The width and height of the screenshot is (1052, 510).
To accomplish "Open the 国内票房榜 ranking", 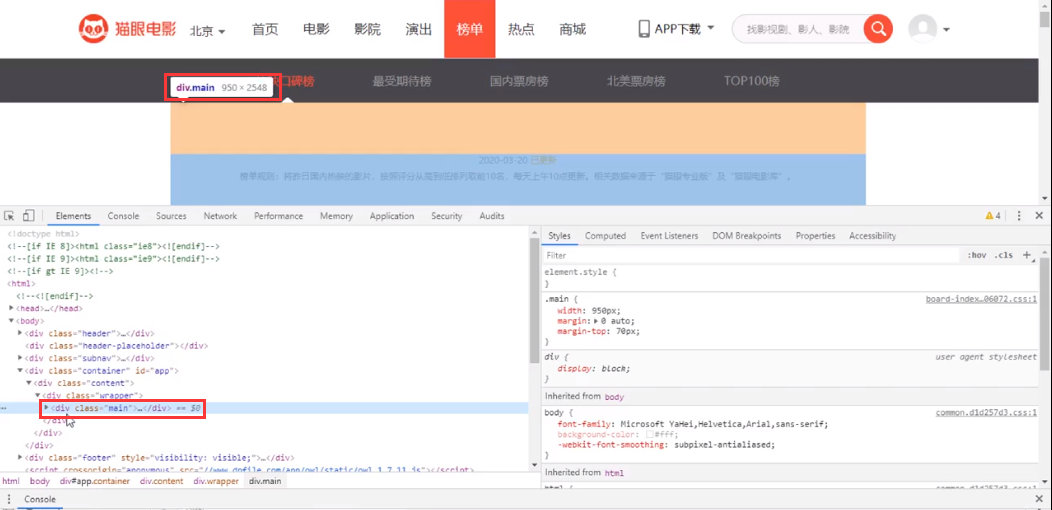I will tap(519, 82).
